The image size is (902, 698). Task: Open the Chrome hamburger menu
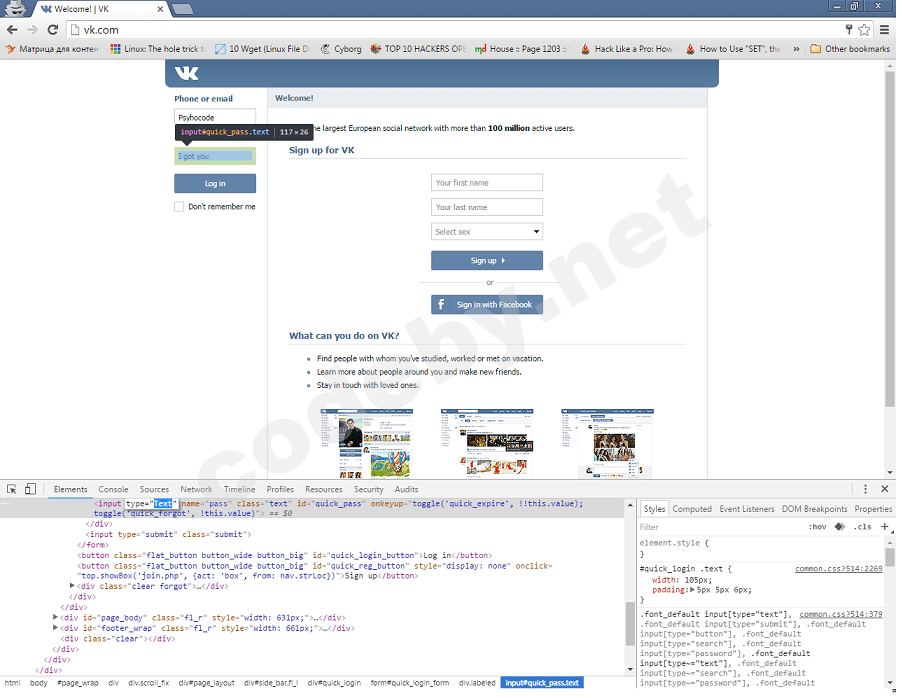point(884,30)
